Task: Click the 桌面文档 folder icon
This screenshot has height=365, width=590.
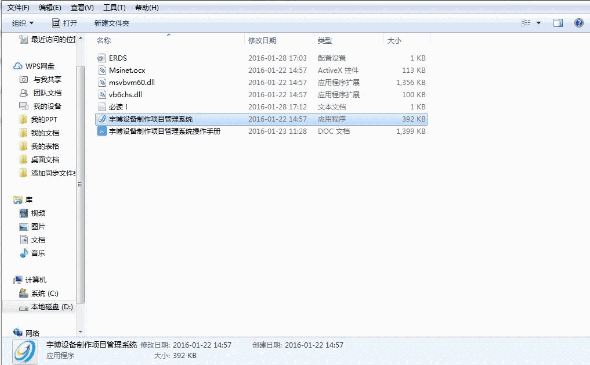Action: coord(23,160)
